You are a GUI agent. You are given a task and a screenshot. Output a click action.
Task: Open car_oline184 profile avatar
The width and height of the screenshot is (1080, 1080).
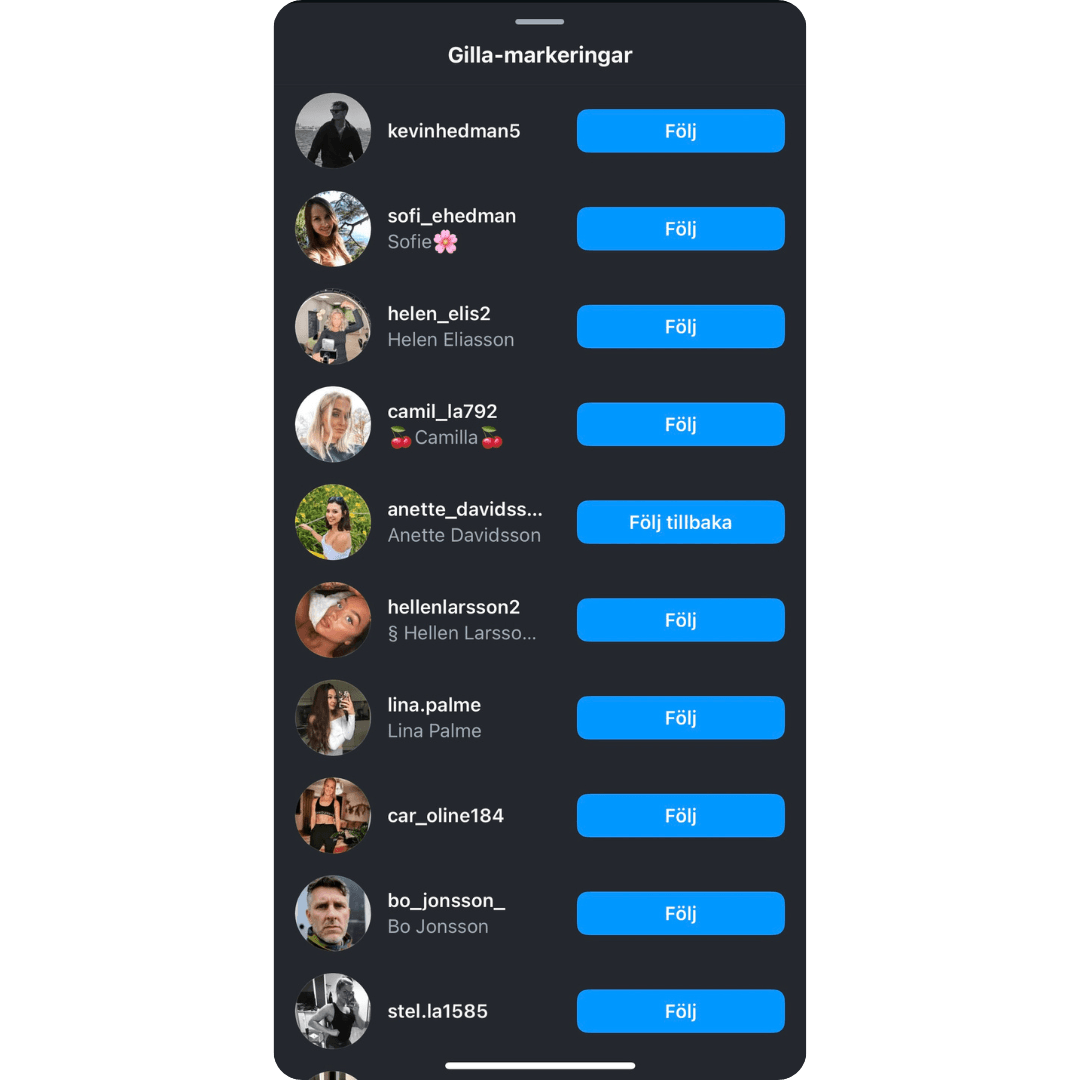[x=333, y=816]
